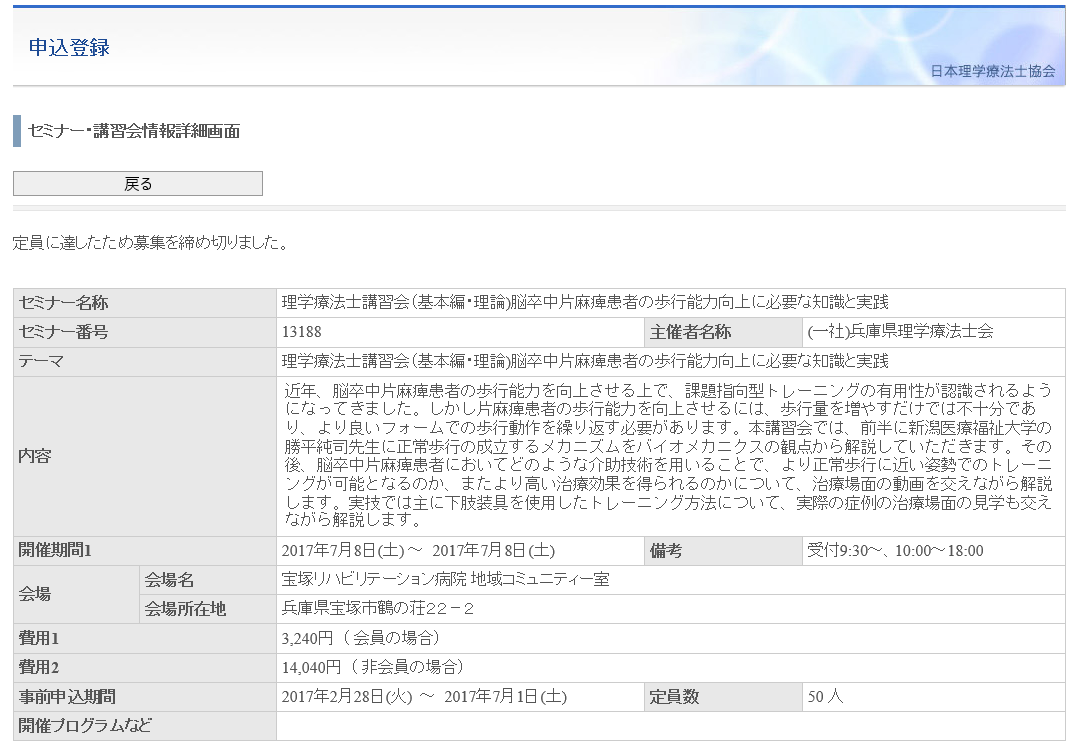Select the note 受付9:30～、10:00～18:00

click(895, 551)
